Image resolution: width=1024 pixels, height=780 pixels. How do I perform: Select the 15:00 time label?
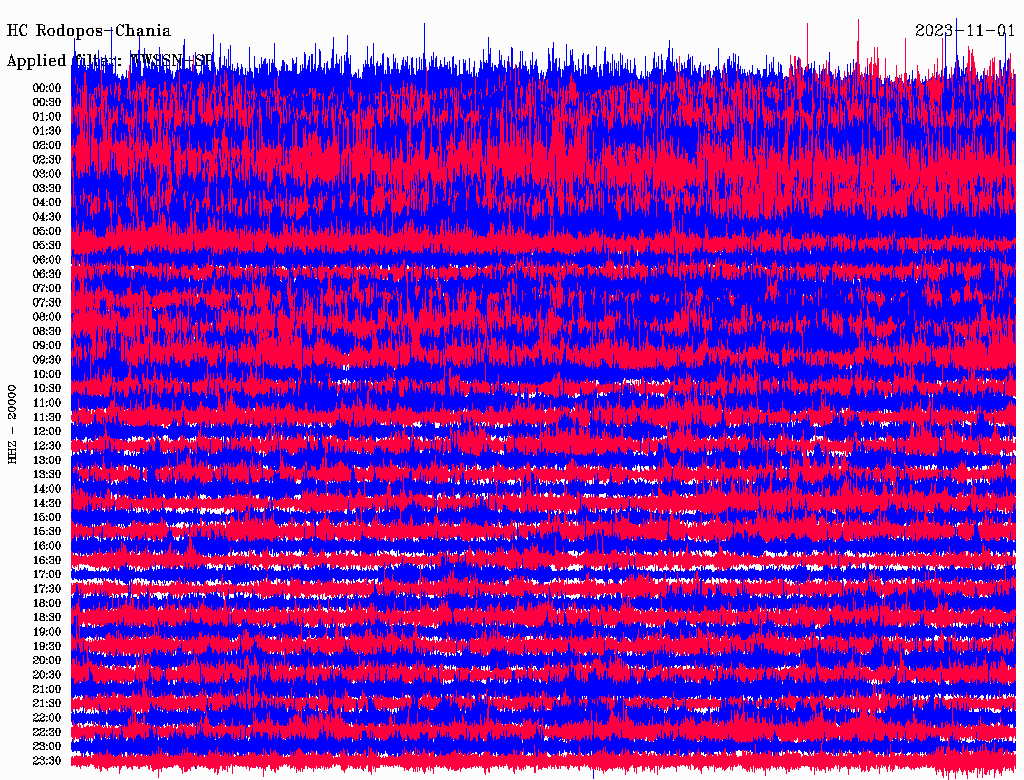(46, 517)
